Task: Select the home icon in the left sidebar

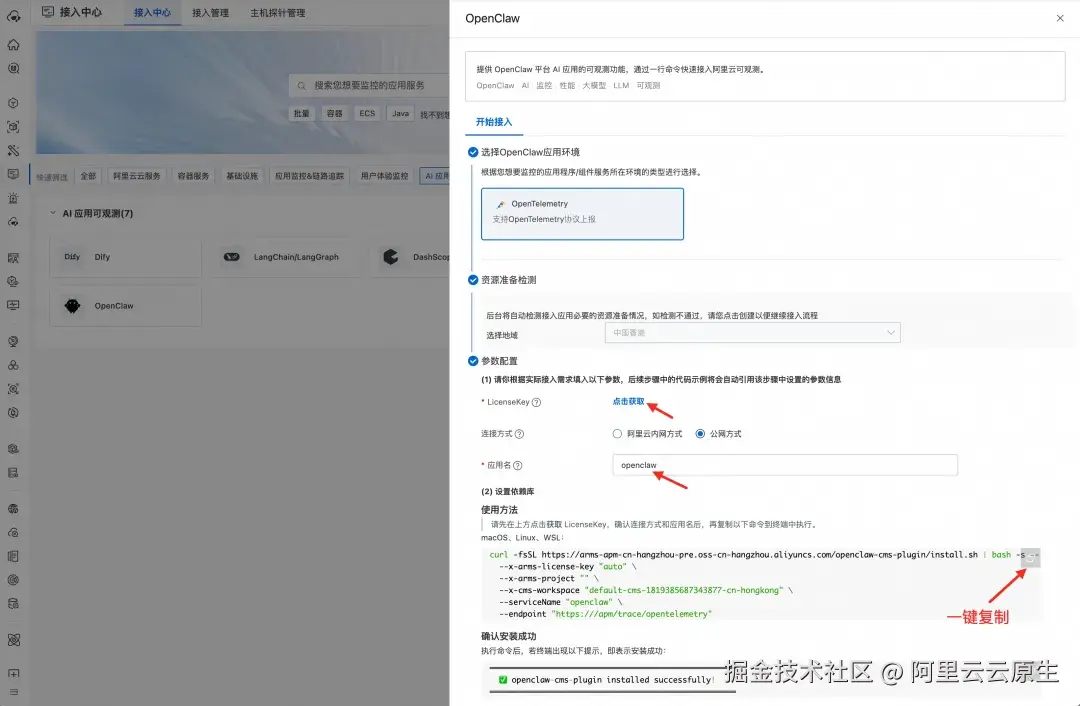Action: tap(13, 44)
